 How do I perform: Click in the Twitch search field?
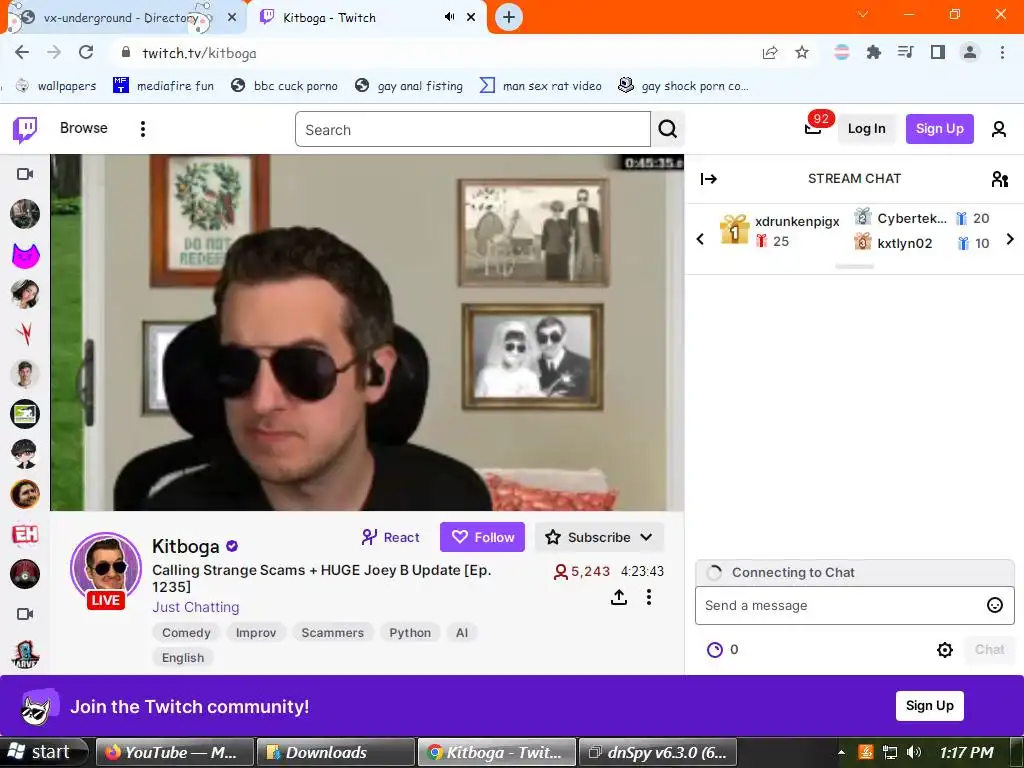point(473,129)
